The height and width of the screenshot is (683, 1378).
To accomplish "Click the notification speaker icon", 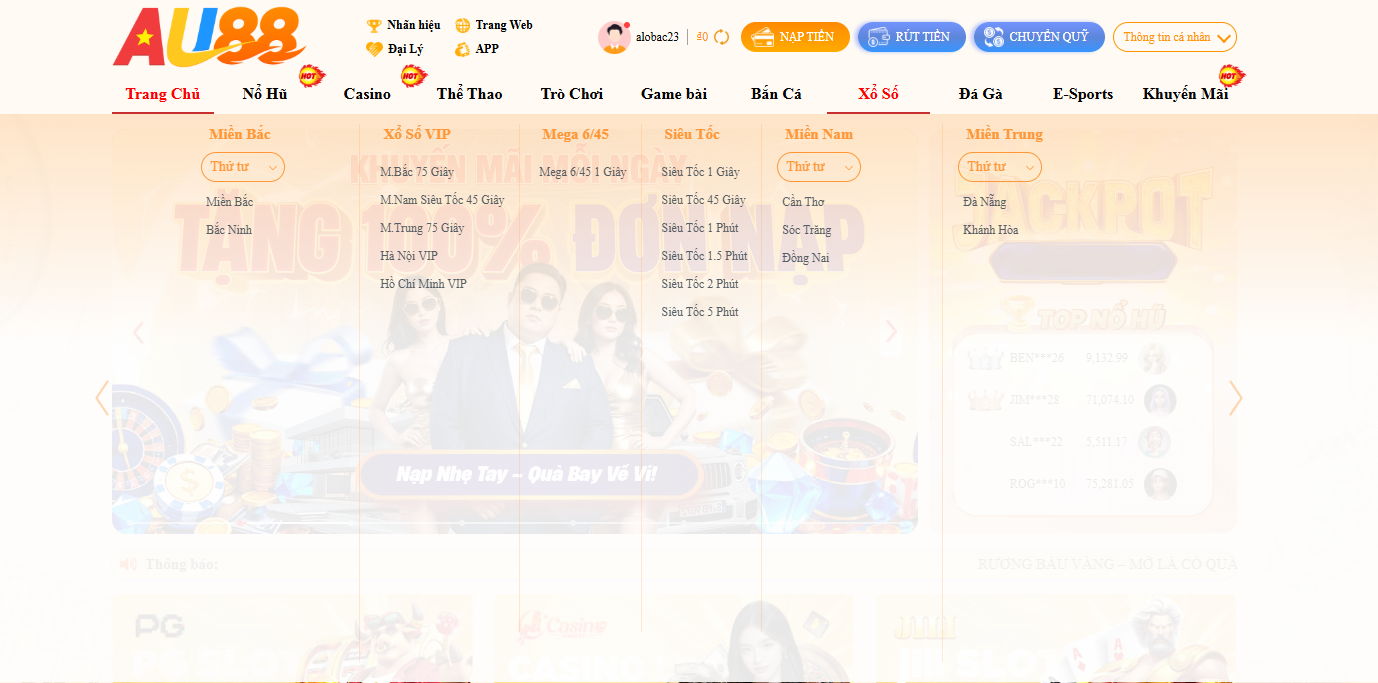I will coord(128,564).
